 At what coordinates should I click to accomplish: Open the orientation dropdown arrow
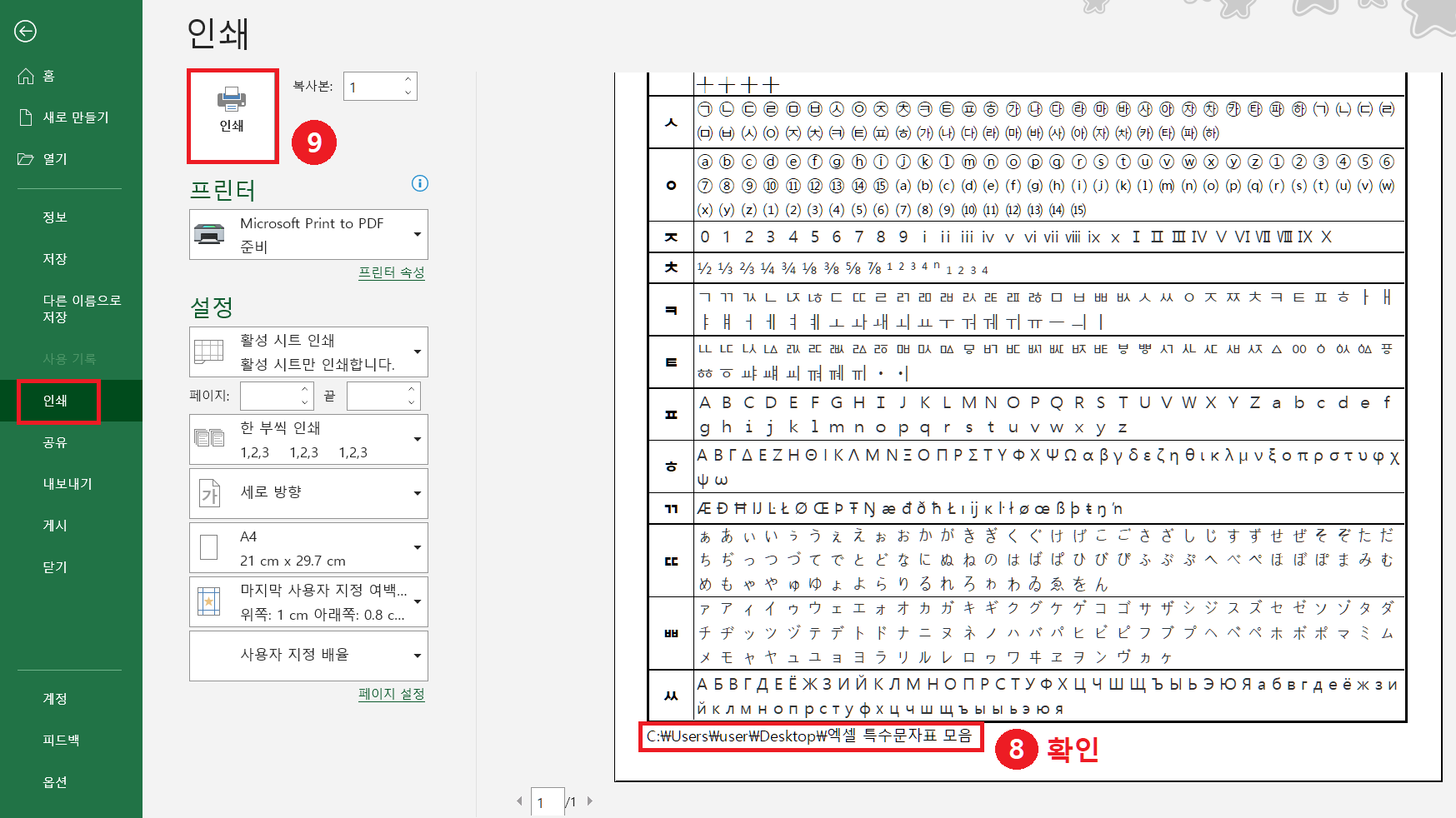[x=418, y=492]
